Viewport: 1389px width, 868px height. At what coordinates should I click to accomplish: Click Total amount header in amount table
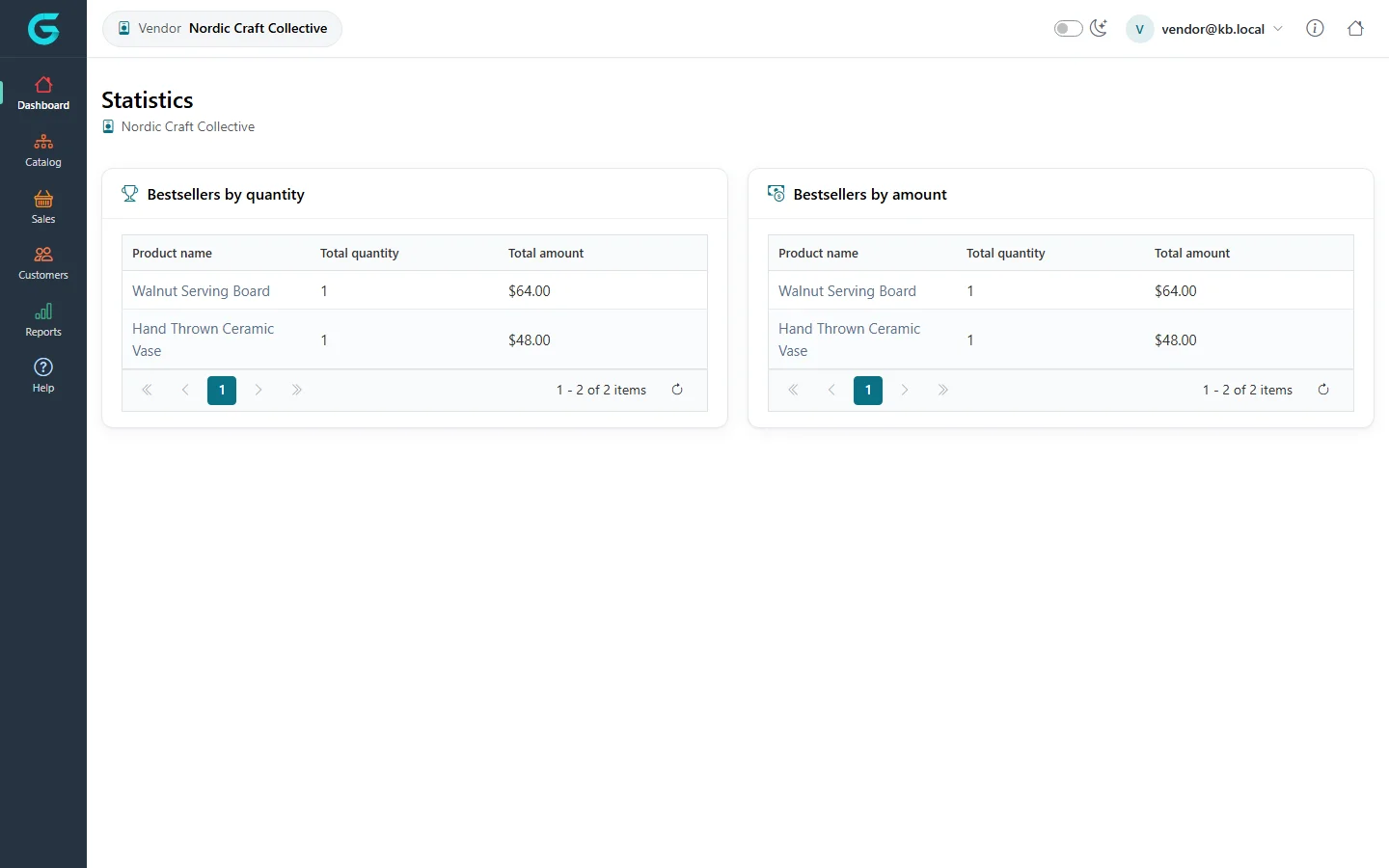(1192, 253)
